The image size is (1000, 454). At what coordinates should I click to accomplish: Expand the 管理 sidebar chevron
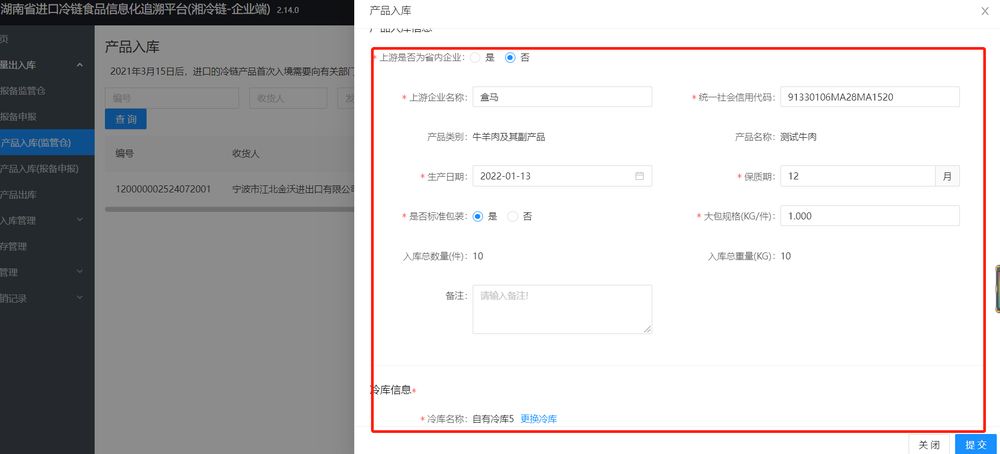pos(80,272)
